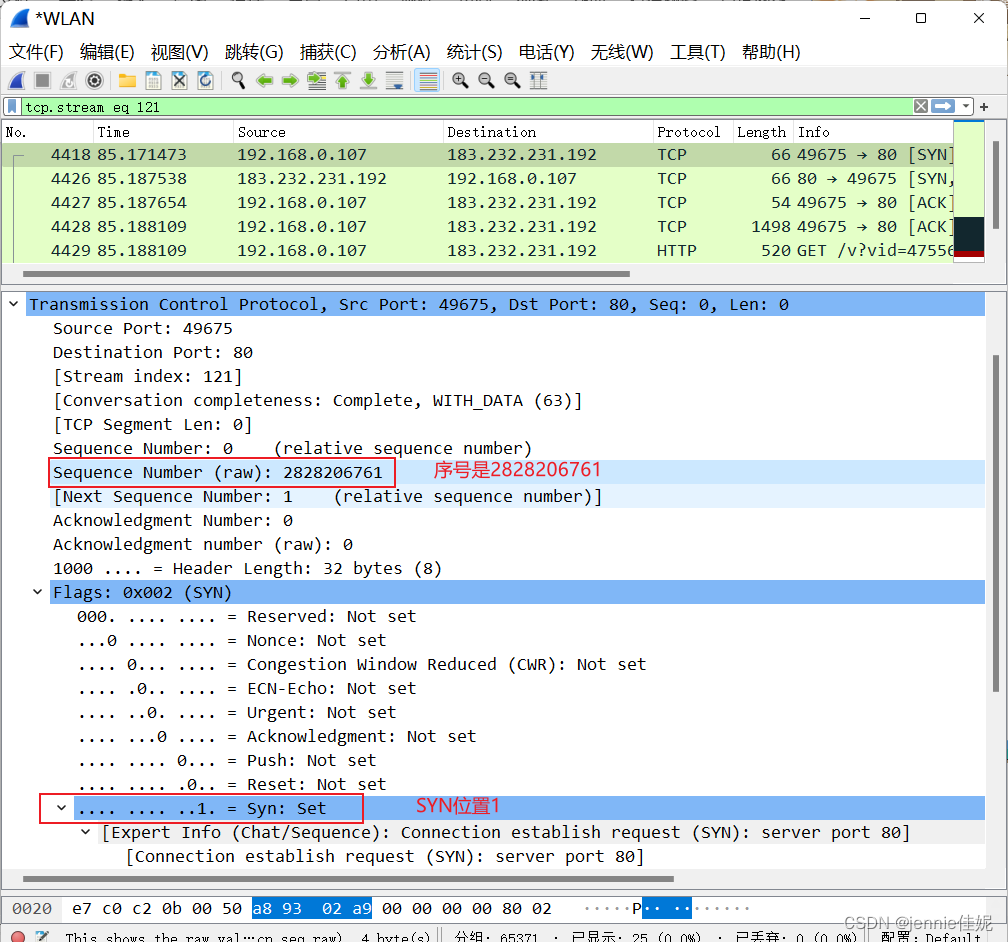Reset text zoom to normal size
The width and height of the screenshot is (1008, 942).
[x=512, y=80]
